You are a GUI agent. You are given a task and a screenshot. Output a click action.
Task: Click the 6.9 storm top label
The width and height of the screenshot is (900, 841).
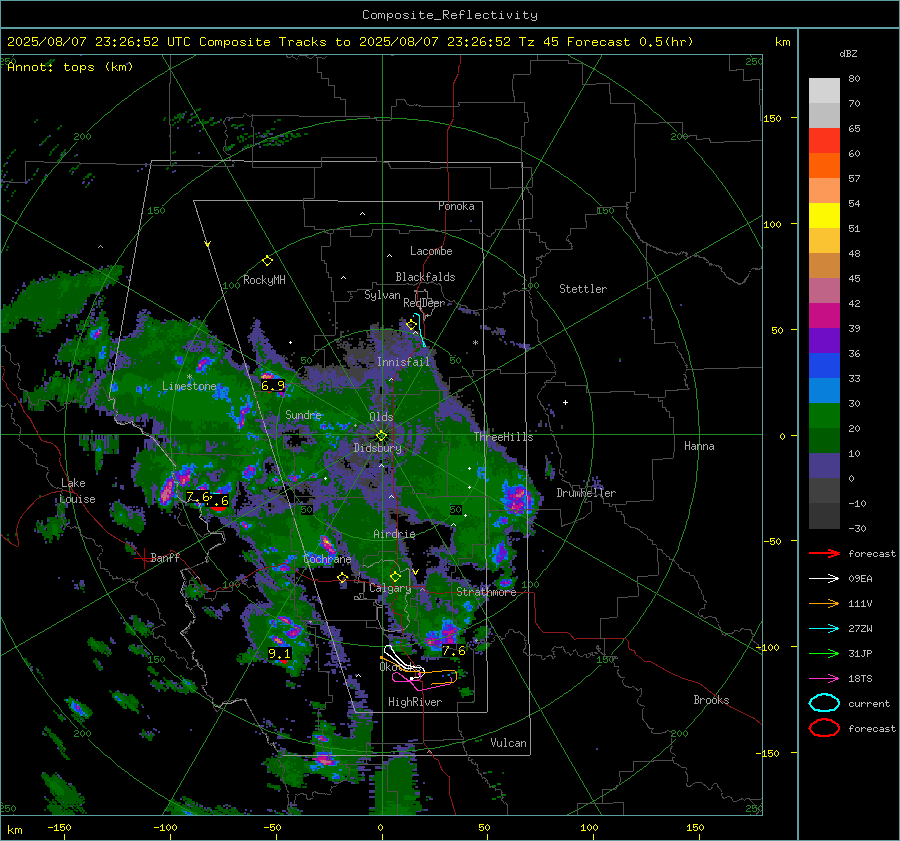click(273, 386)
